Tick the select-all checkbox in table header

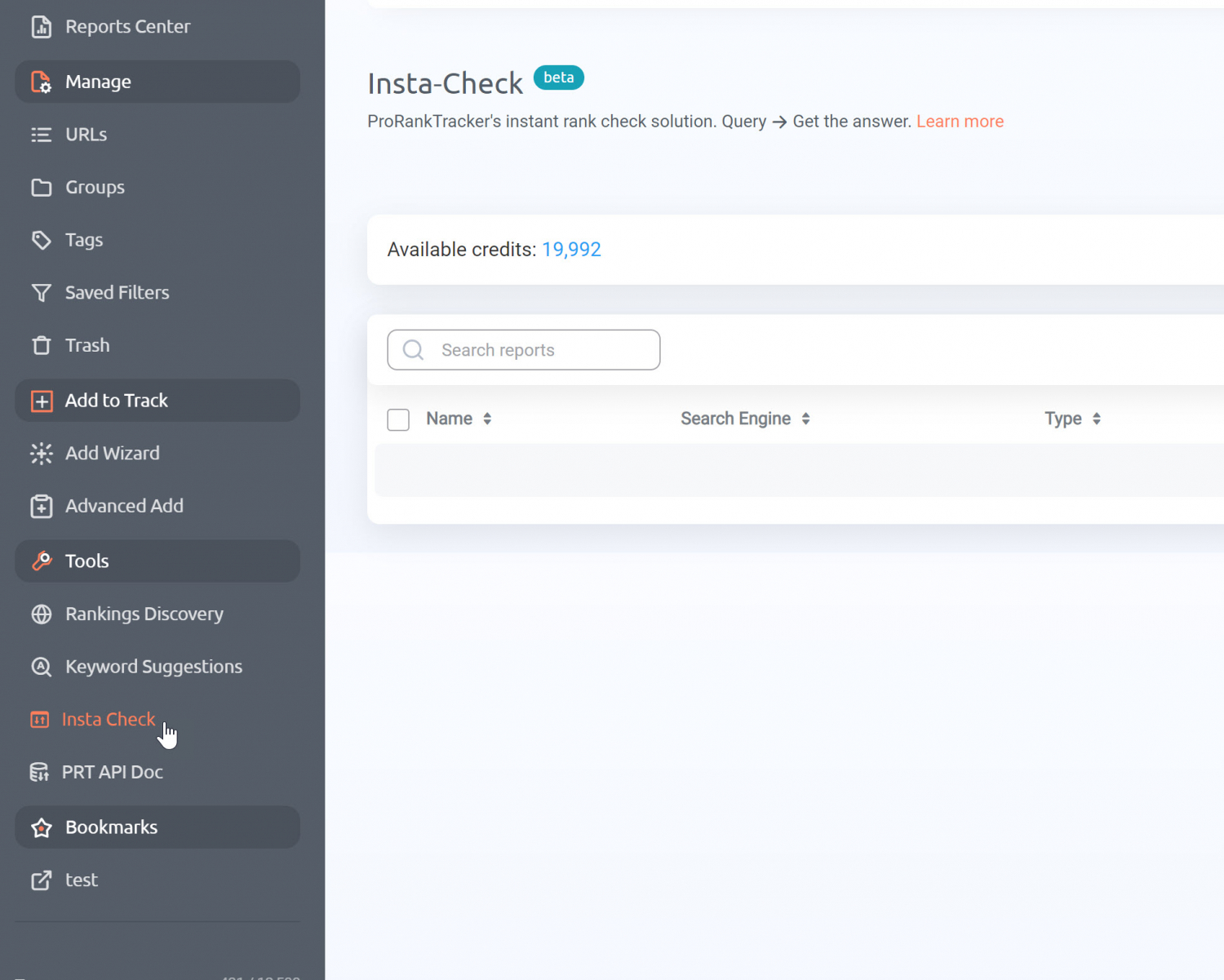click(x=398, y=419)
